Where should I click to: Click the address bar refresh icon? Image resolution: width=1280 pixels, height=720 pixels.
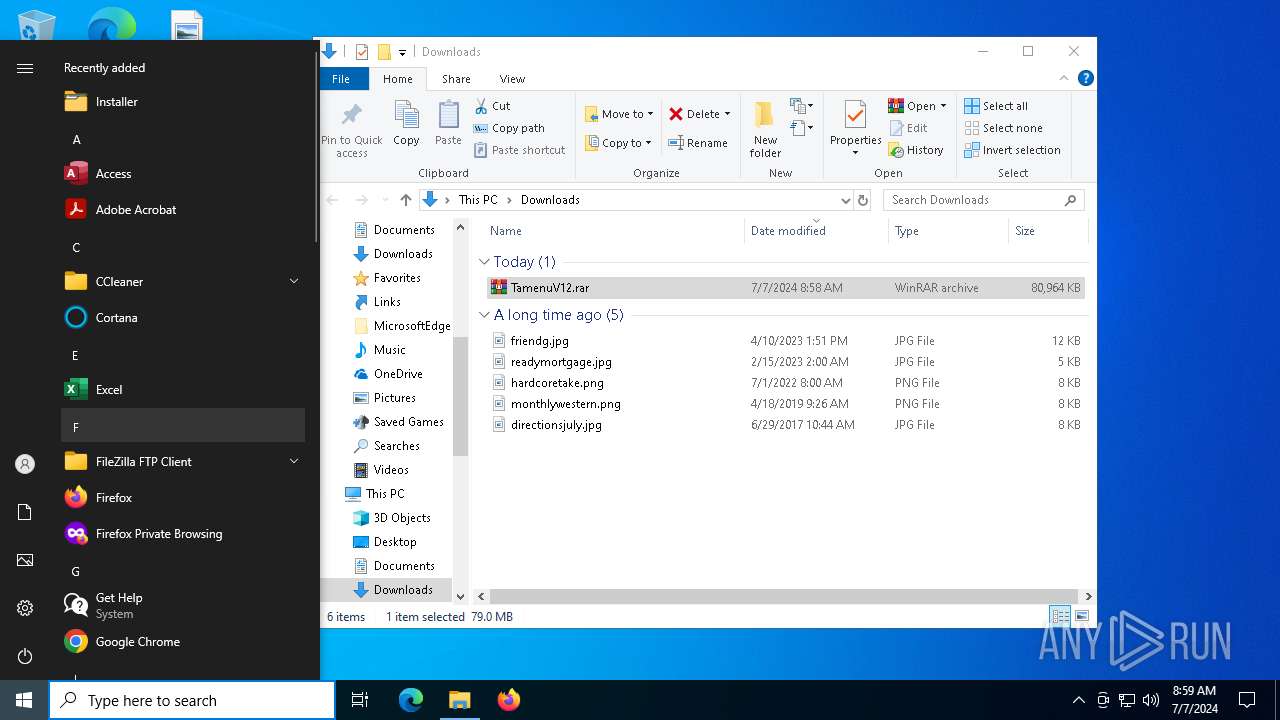pos(863,200)
